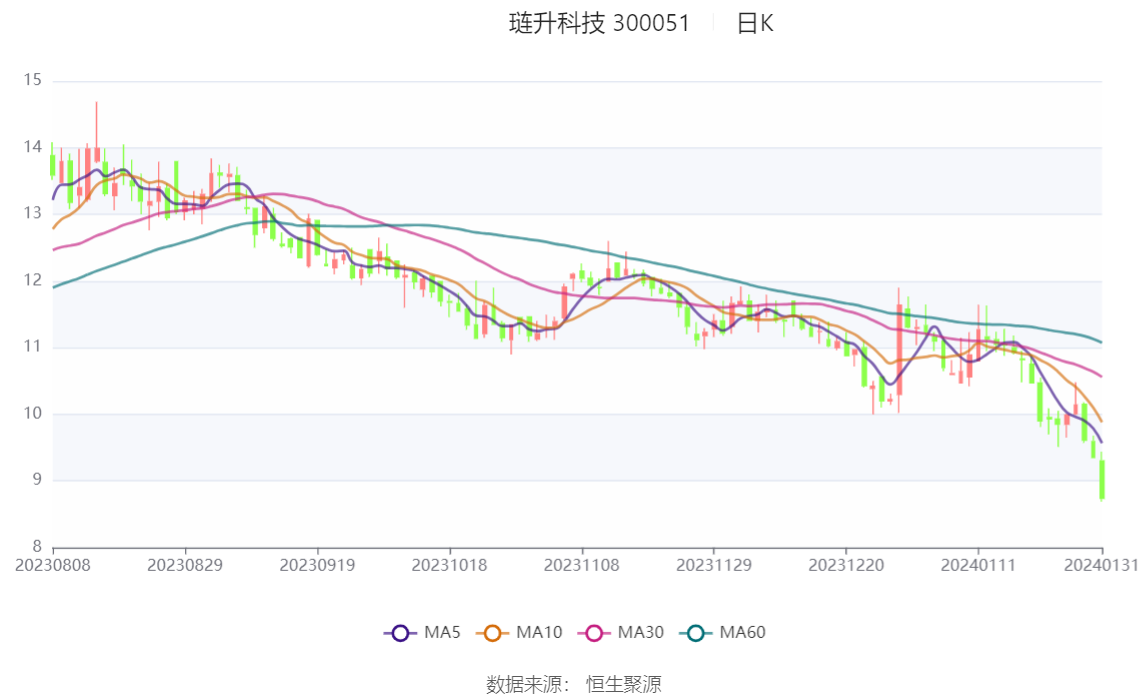Hide the MA5 line via its label
The height and width of the screenshot is (699, 1148).
coord(442,632)
